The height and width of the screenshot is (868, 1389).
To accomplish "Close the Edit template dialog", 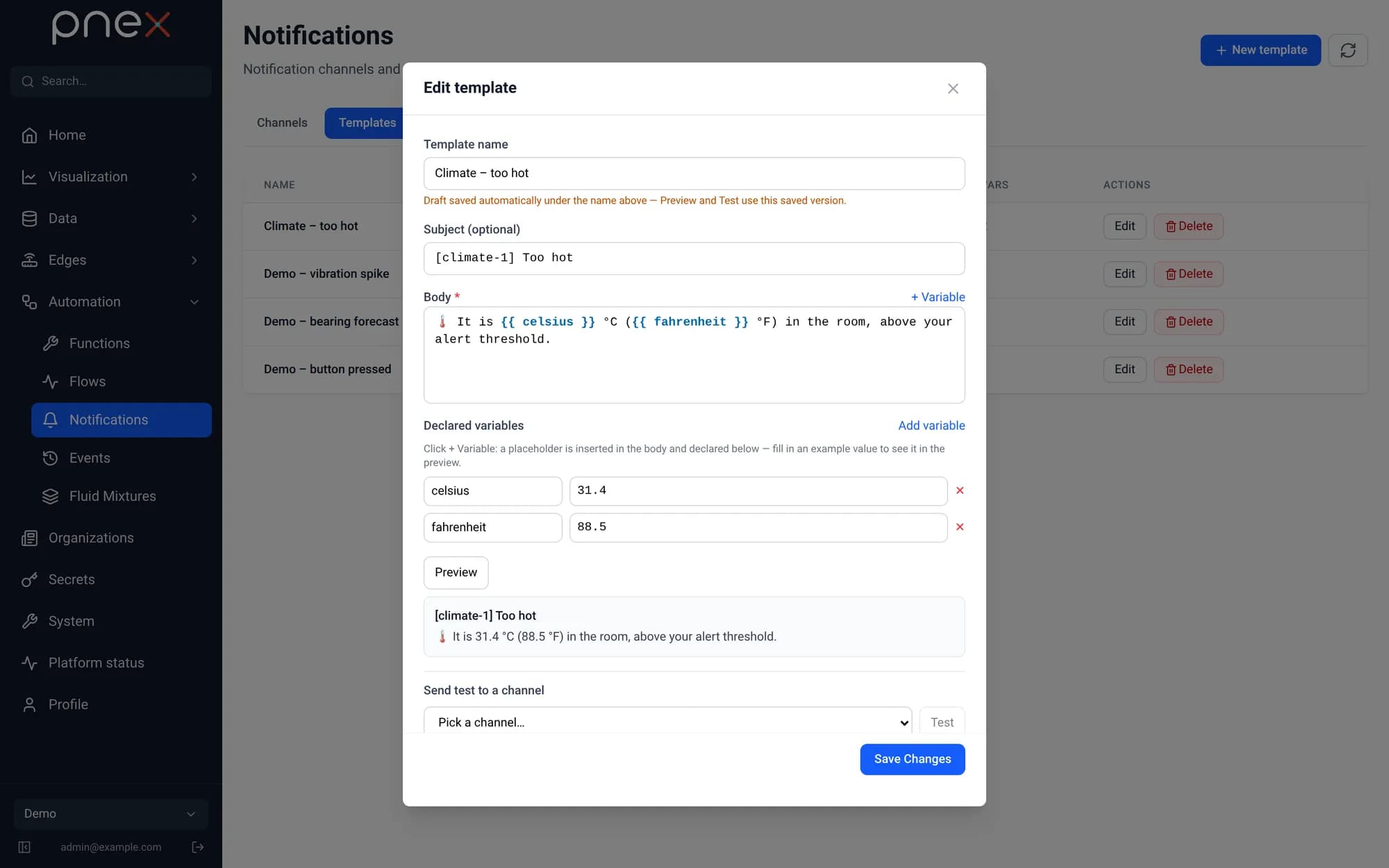I will point(953,88).
